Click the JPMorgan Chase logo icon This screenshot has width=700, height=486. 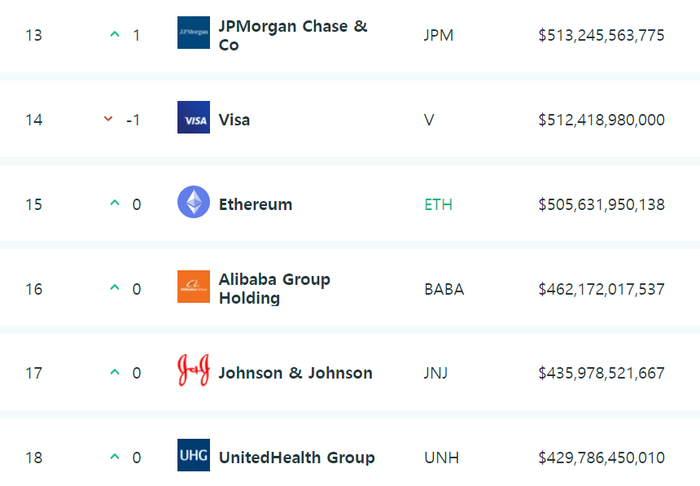click(193, 33)
